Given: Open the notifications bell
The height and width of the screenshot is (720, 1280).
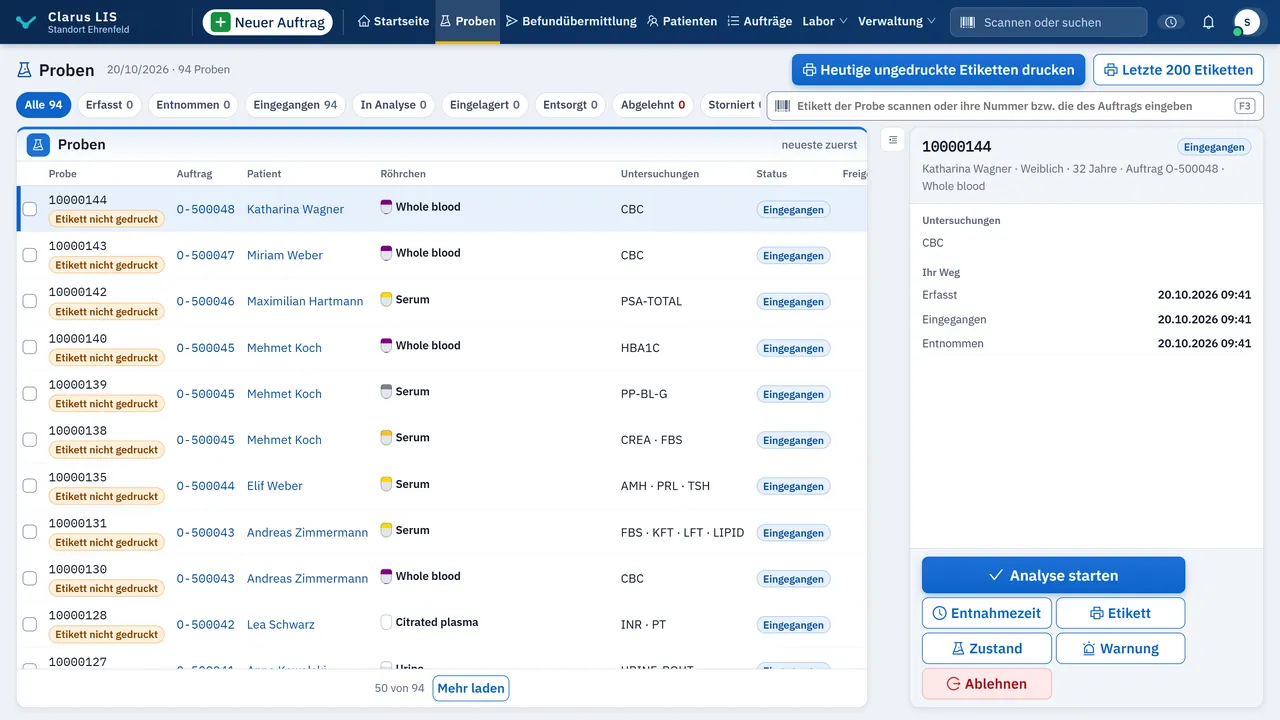Looking at the screenshot, I should click(1208, 22).
